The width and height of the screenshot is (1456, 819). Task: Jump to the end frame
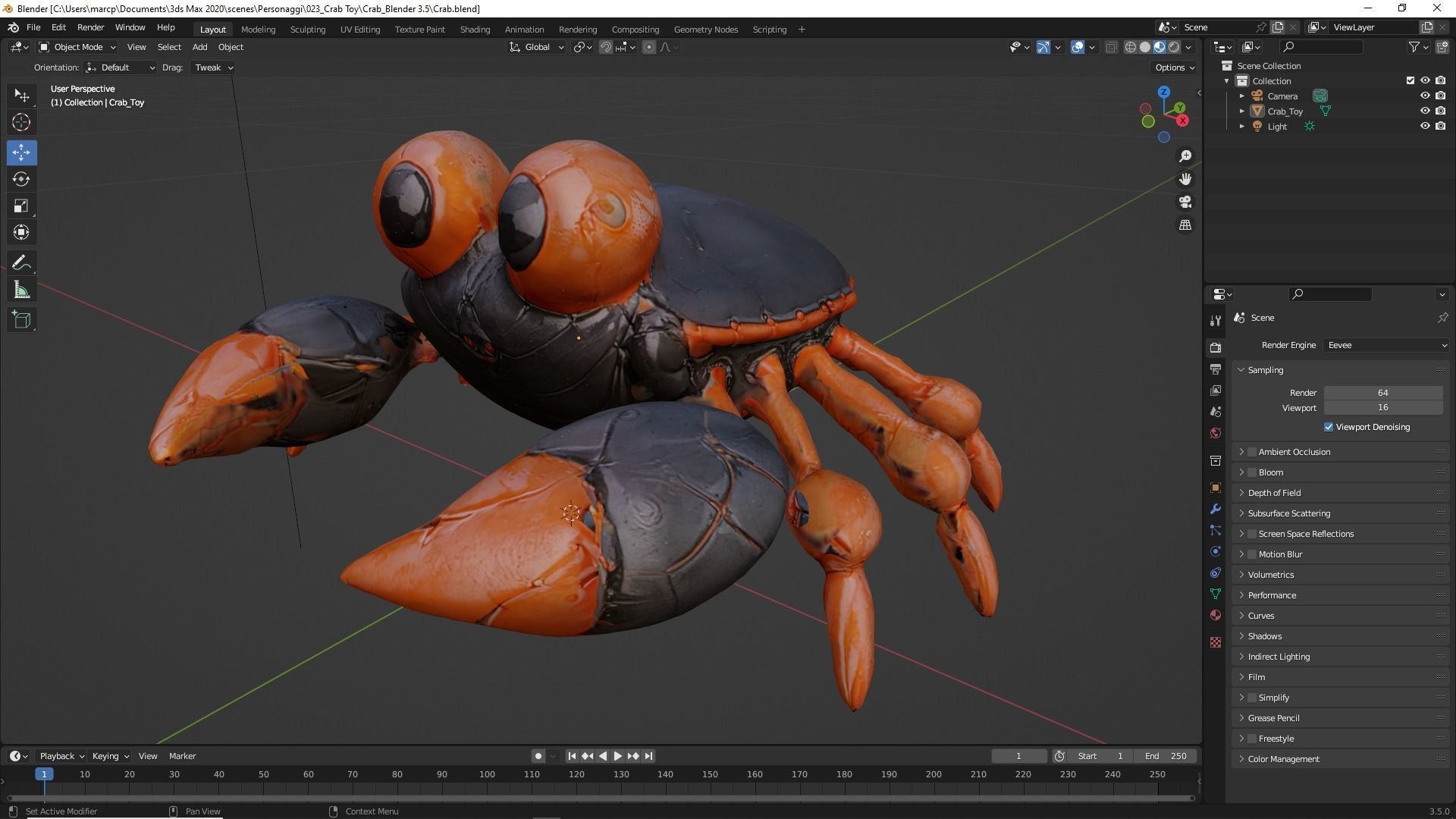tap(648, 756)
